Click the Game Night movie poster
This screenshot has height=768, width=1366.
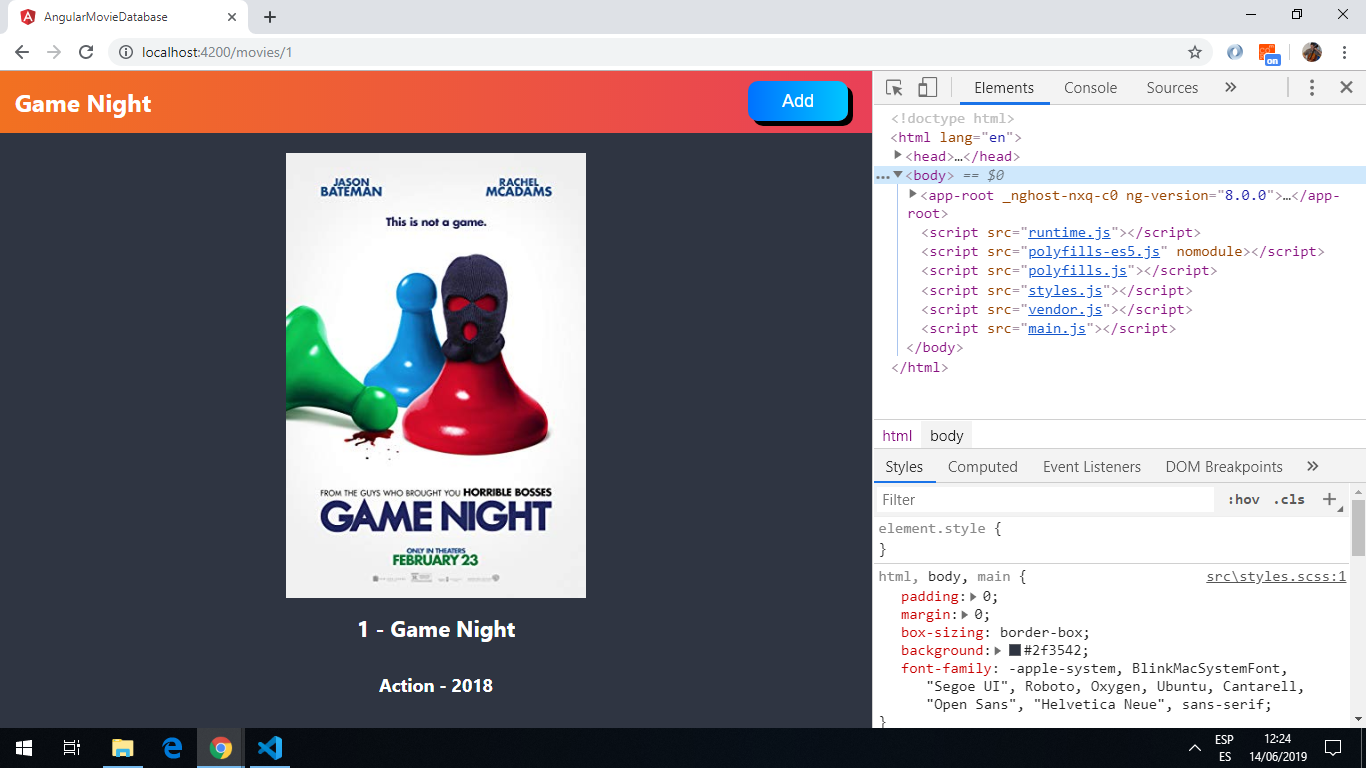point(436,376)
